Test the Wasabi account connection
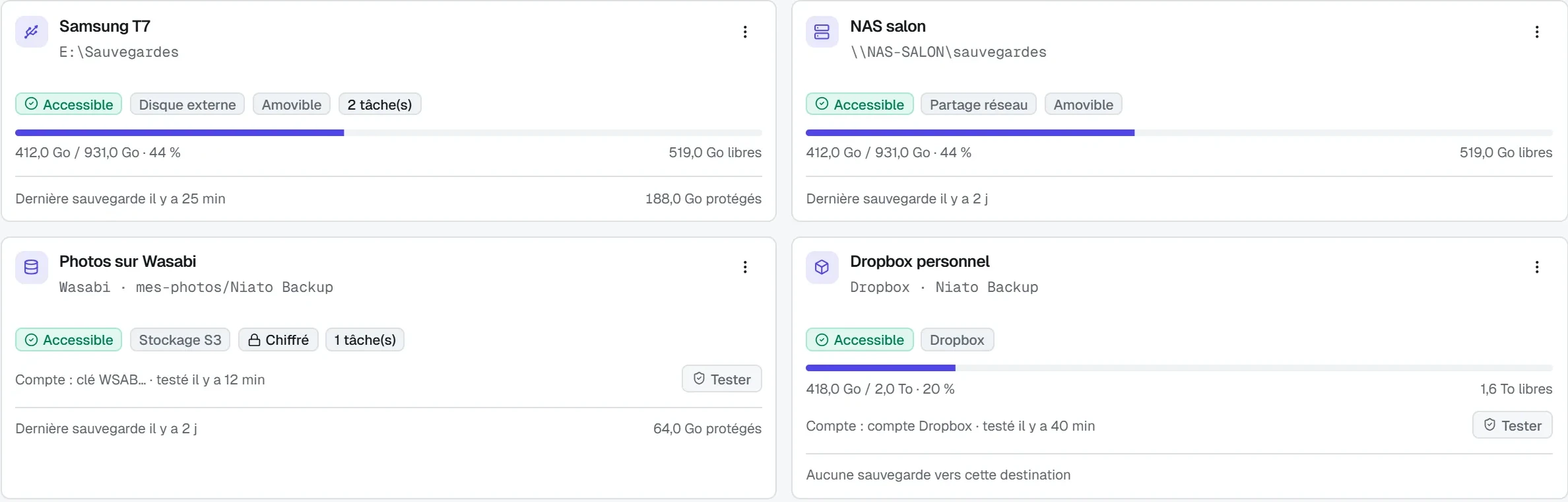The height and width of the screenshot is (502, 1568). [722, 379]
